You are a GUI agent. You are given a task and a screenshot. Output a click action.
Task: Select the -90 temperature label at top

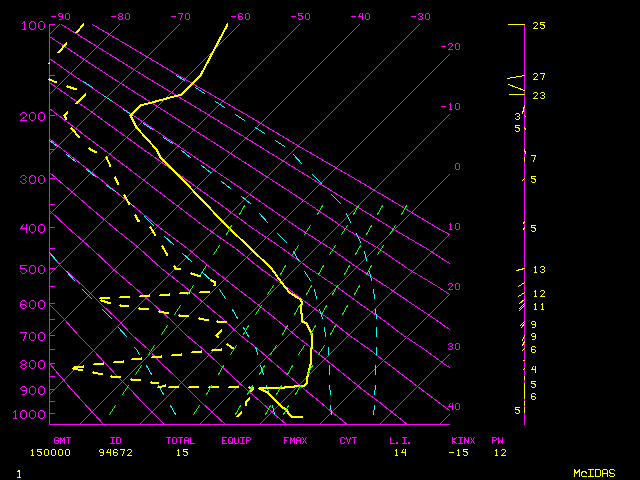click(x=60, y=17)
